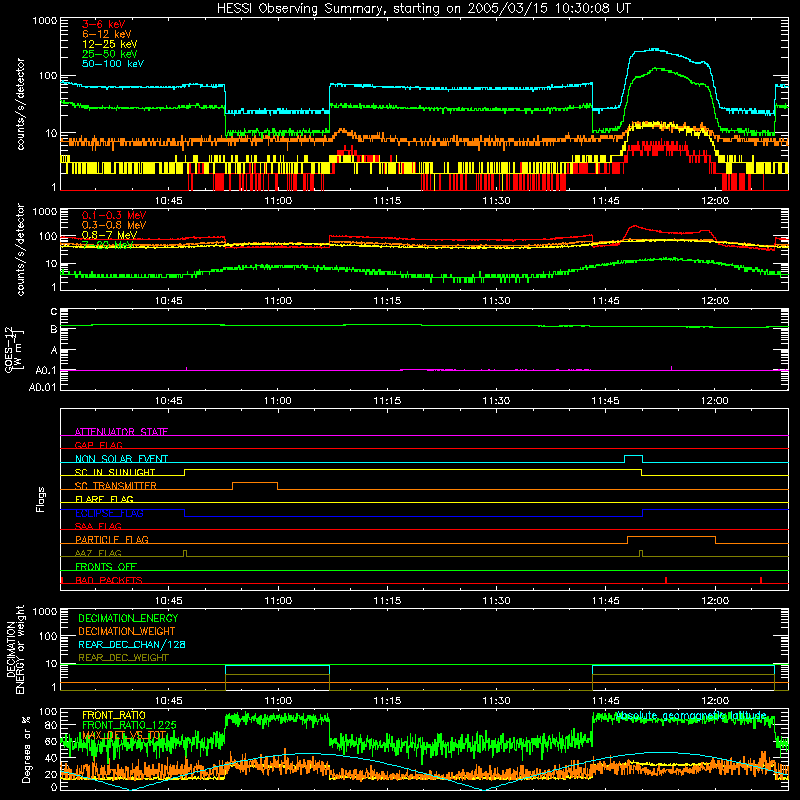Select the ATTENUATOR_STATE flag label
Image resolution: width=800 pixels, height=800 pixels.
coord(121,432)
